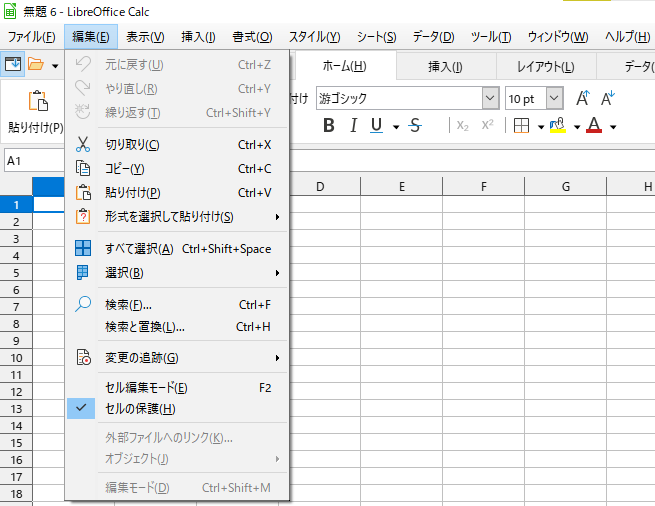The image size is (655, 506).
Task: Expand 変更の追跡(G) submenu
Action: click(277, 358)
